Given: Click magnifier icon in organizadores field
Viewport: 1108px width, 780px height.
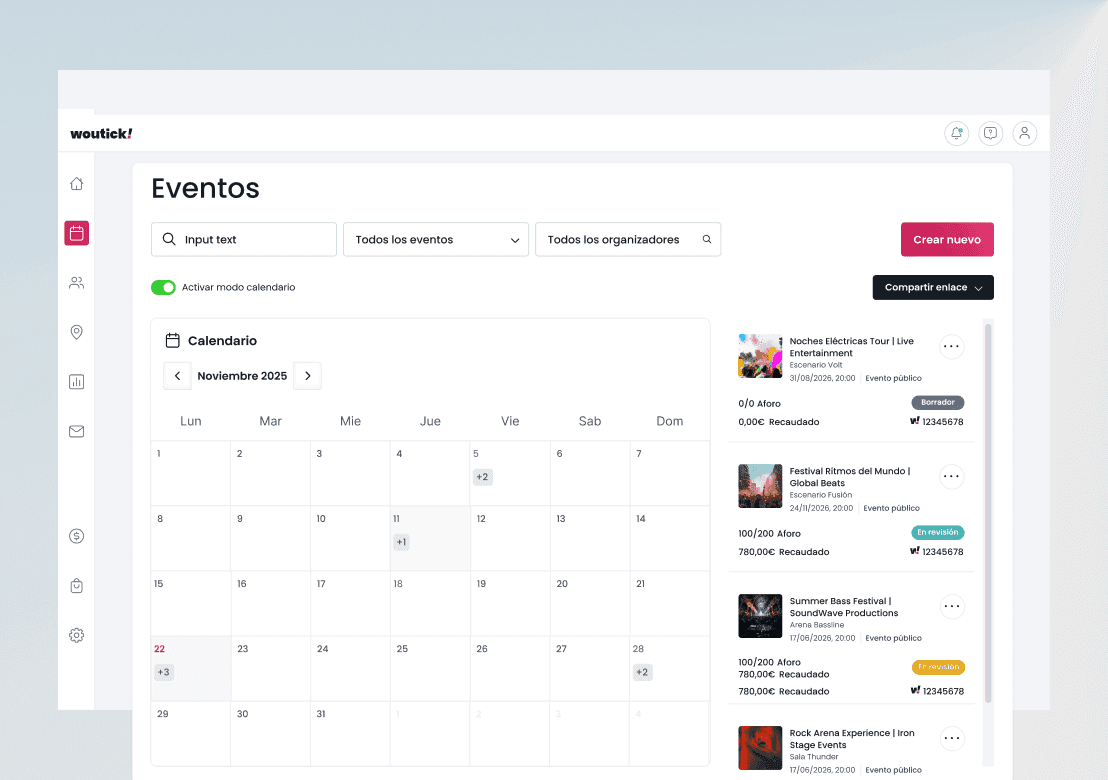Looking at the screenshot, I should 707,240.
